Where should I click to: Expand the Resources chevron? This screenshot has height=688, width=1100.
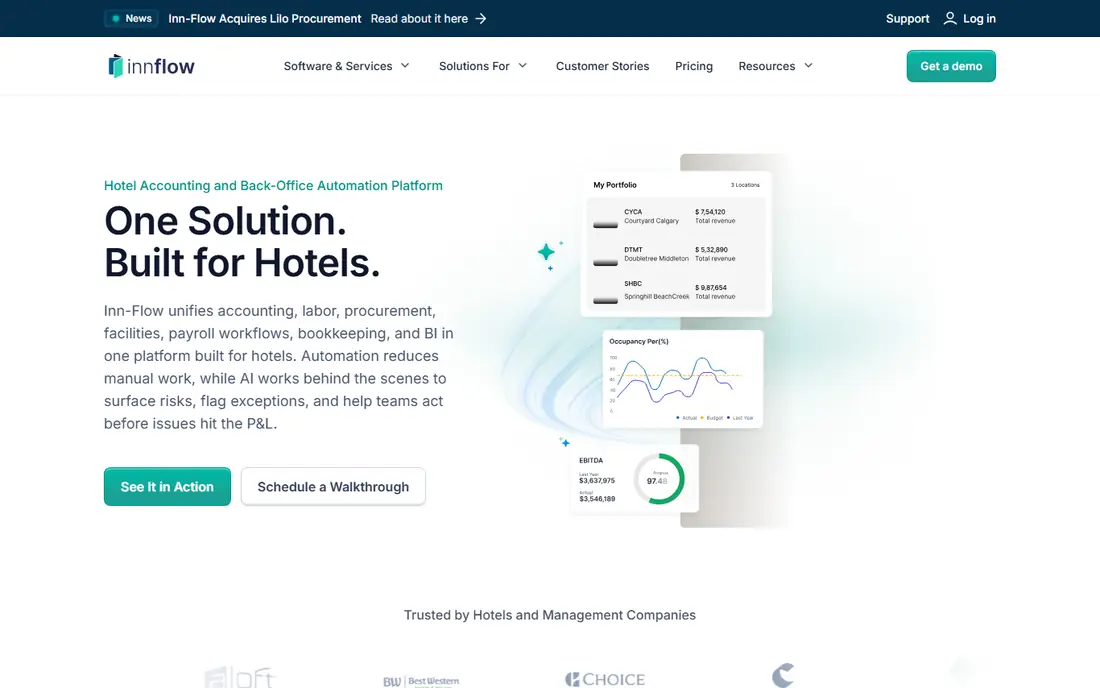(808, 65)
